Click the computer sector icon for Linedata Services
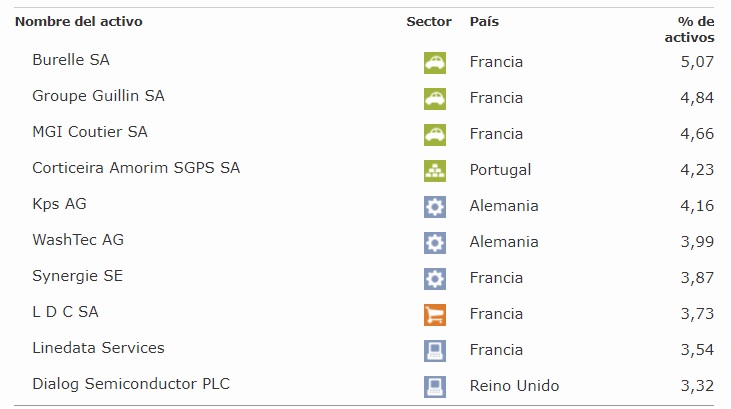 [x=434, y=350]
